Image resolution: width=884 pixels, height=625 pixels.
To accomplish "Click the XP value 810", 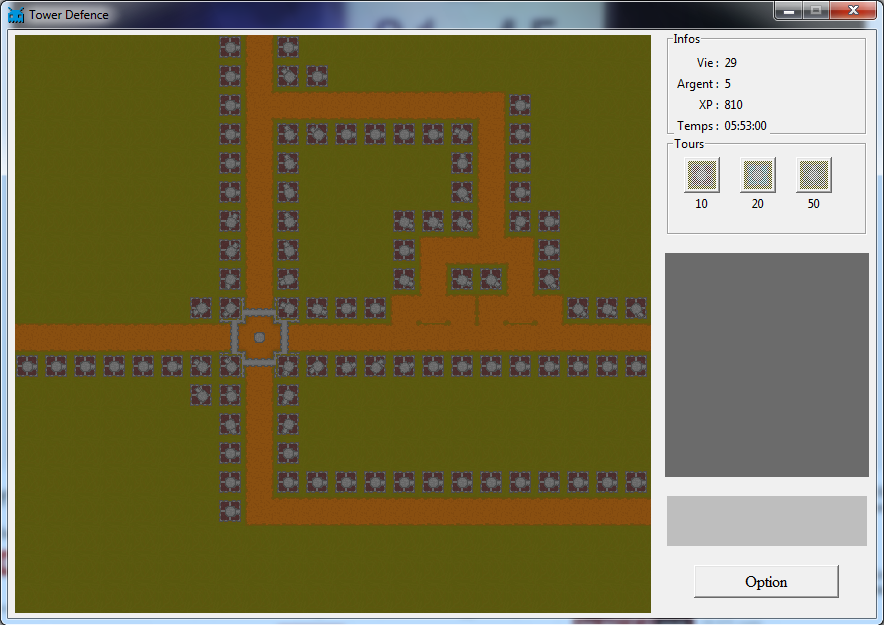I will [733, 105].
